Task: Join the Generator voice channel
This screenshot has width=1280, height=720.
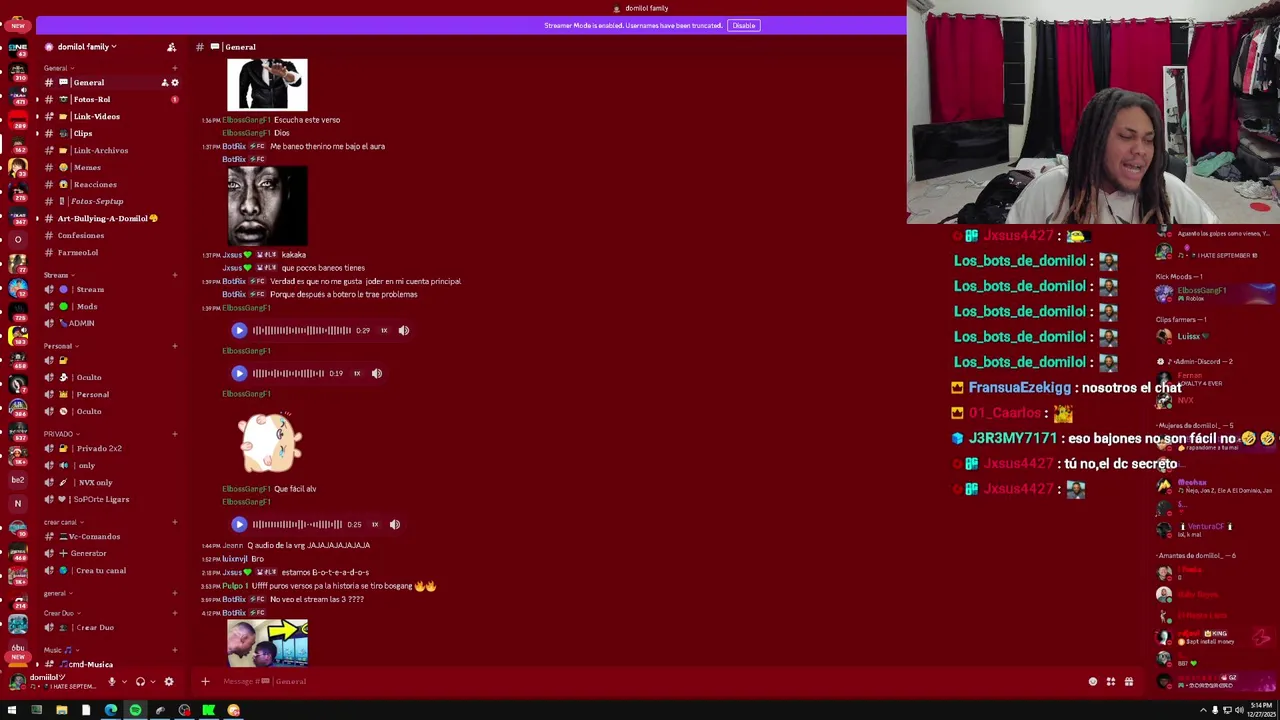Action: [88, 553]
